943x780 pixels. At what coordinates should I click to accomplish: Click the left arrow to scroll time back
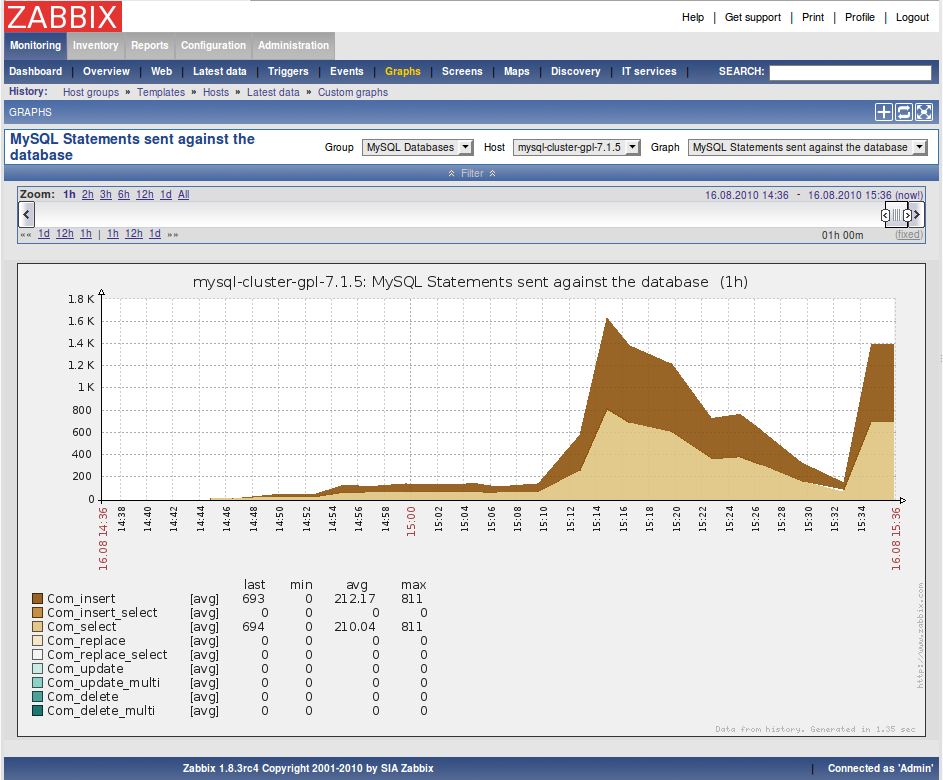26,214
